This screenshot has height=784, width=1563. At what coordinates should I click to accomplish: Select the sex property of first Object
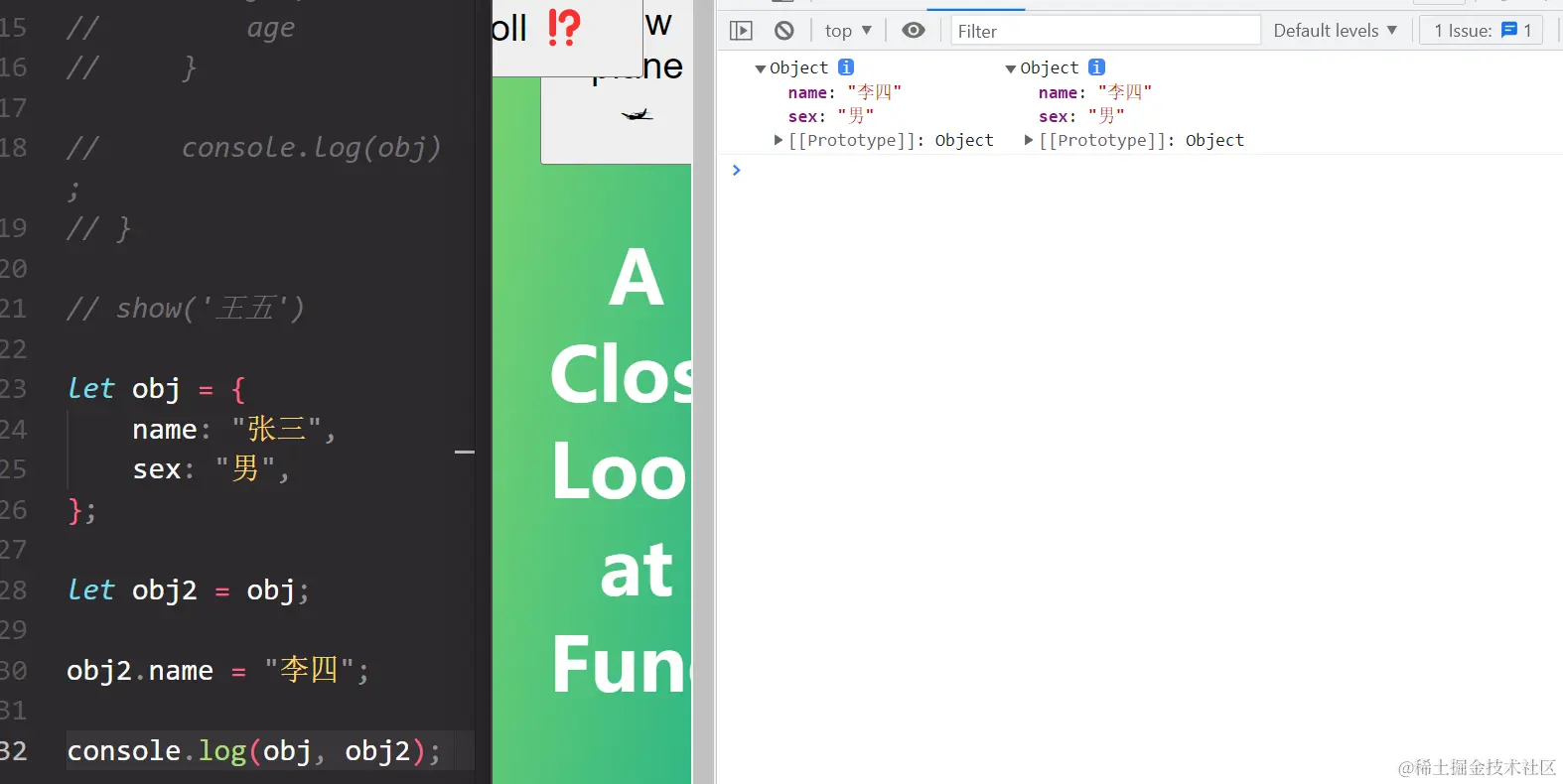(830, 116)
